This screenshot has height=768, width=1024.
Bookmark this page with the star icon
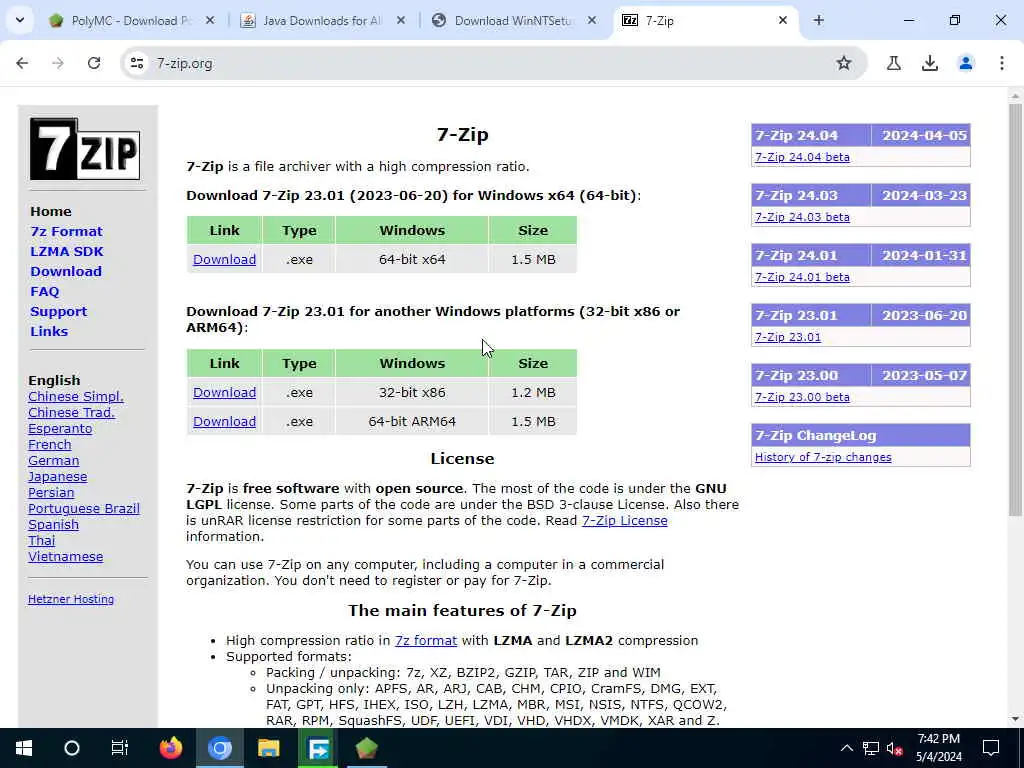coord(844,63)
